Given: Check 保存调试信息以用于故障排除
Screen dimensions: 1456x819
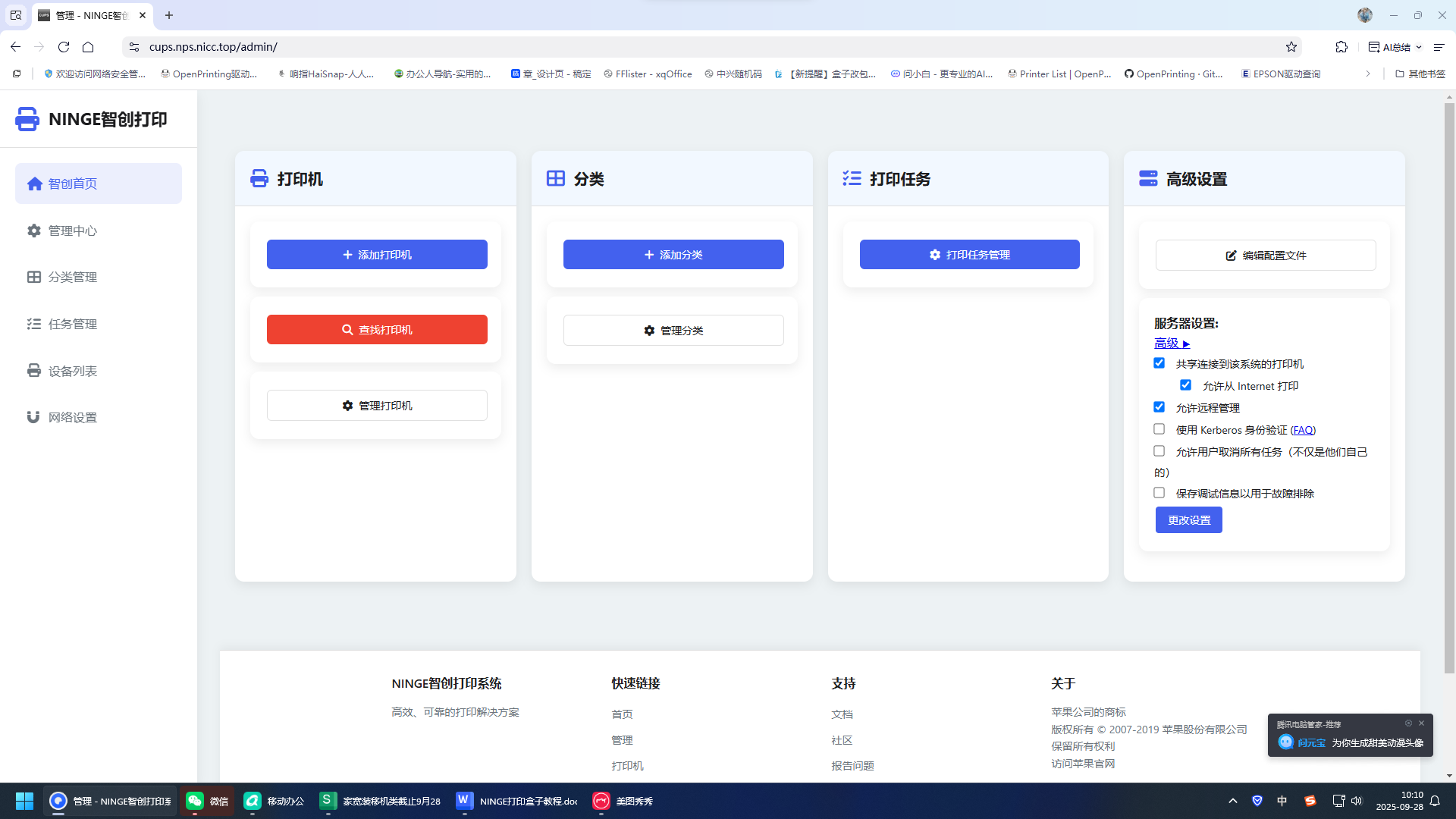Looking at the screenshot, I should [x=1159, y=492].
